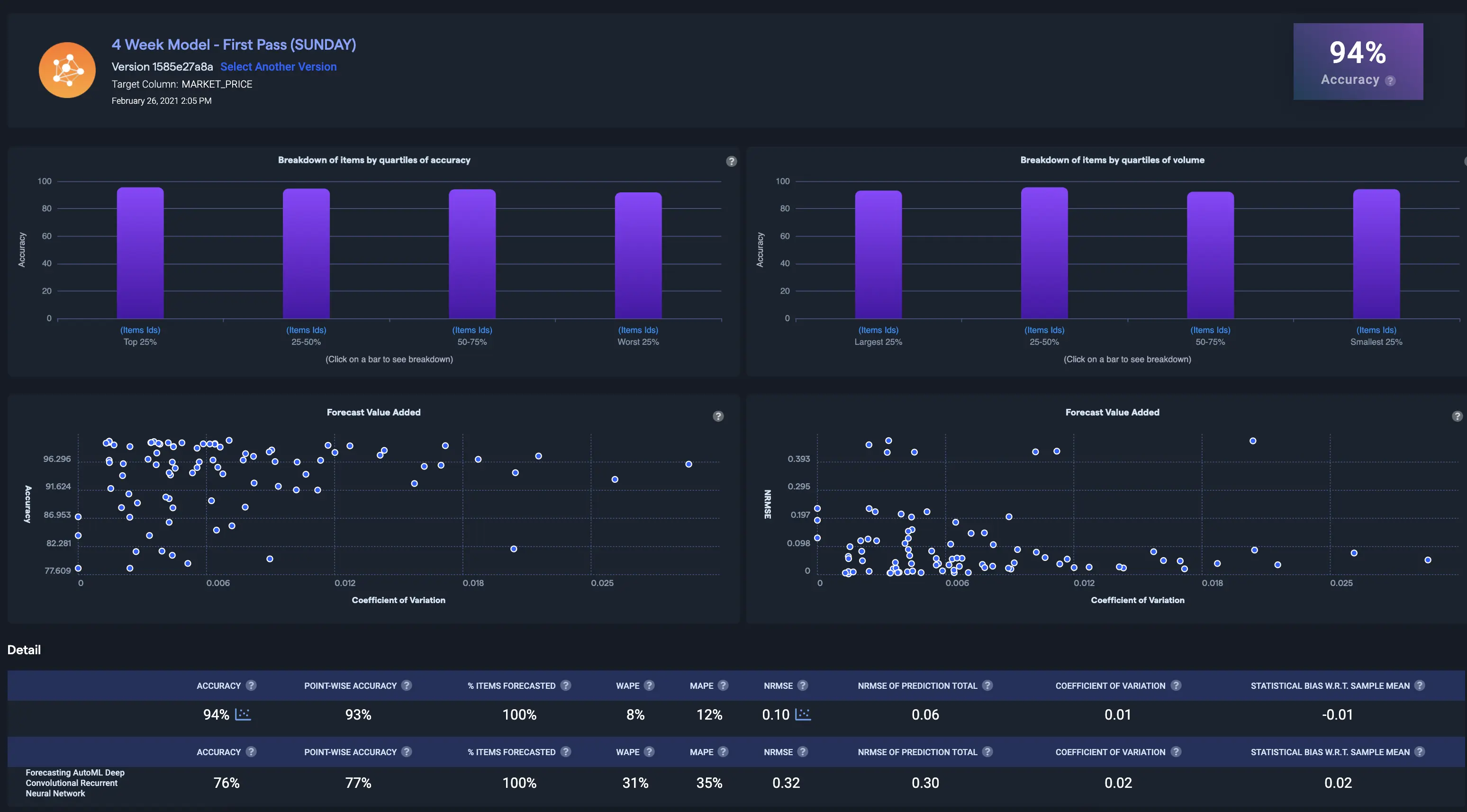Click the Detail section heading
Image resolution: width=1467 pixels, height=812 pixels.
click(x=24, y=650)
